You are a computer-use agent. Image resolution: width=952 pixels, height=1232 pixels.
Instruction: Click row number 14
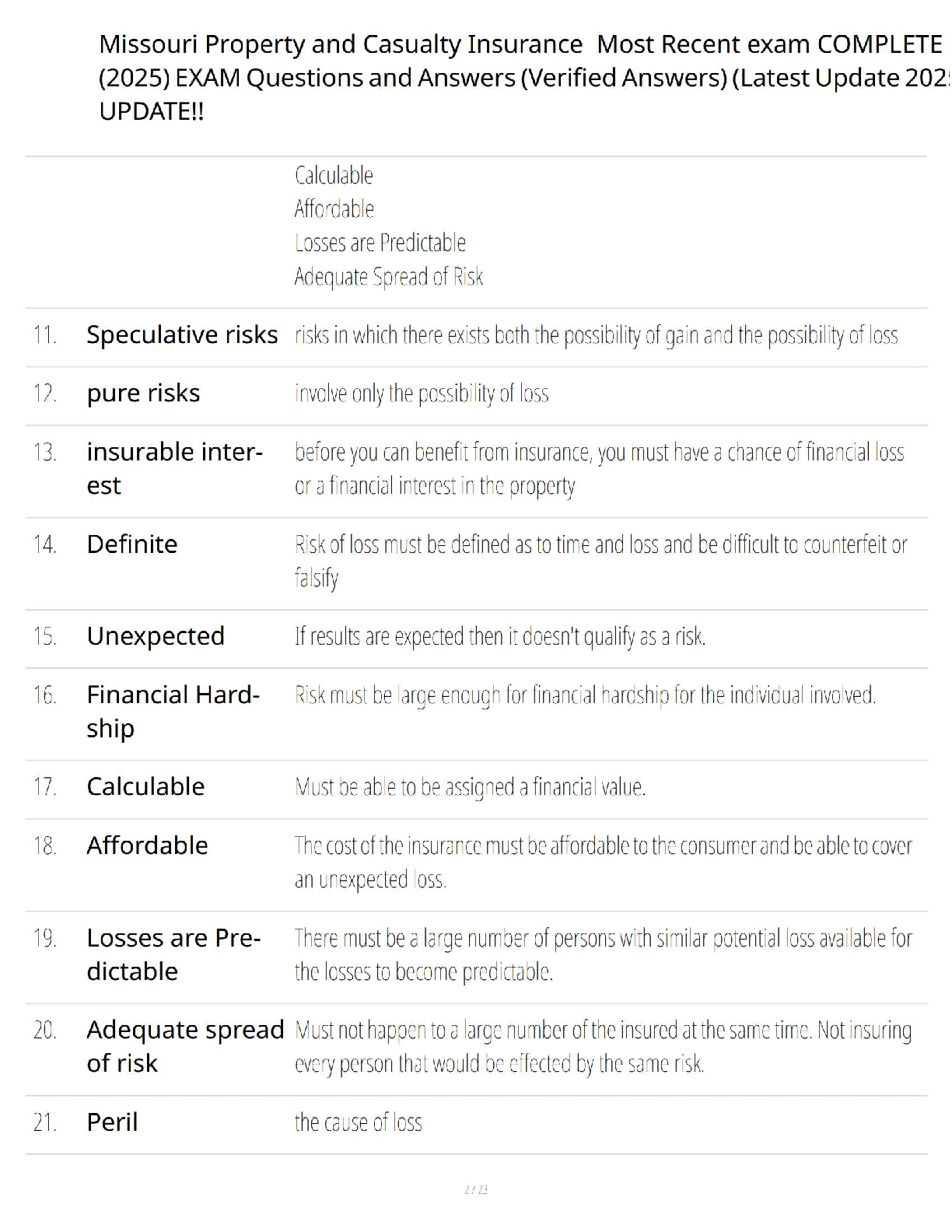44,544
